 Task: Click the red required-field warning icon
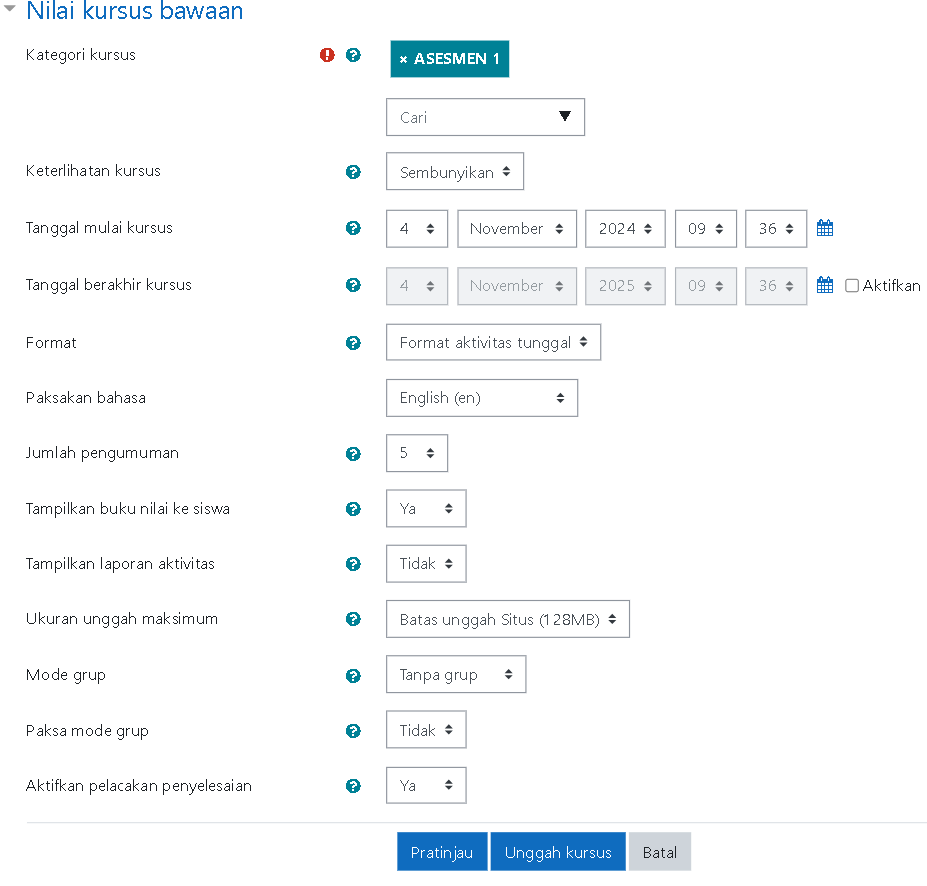(327, 55)
